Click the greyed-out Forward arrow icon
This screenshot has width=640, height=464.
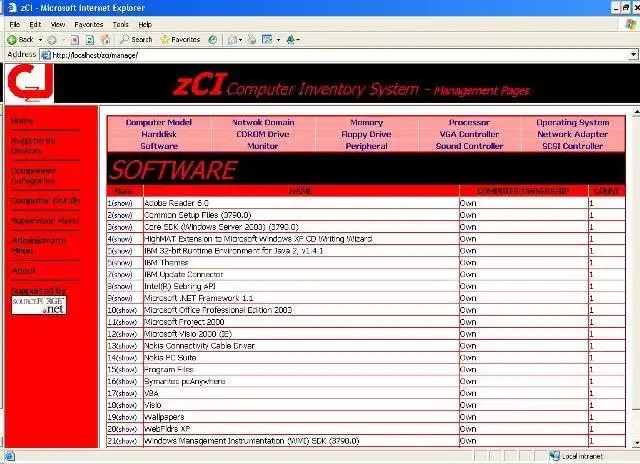52,40
